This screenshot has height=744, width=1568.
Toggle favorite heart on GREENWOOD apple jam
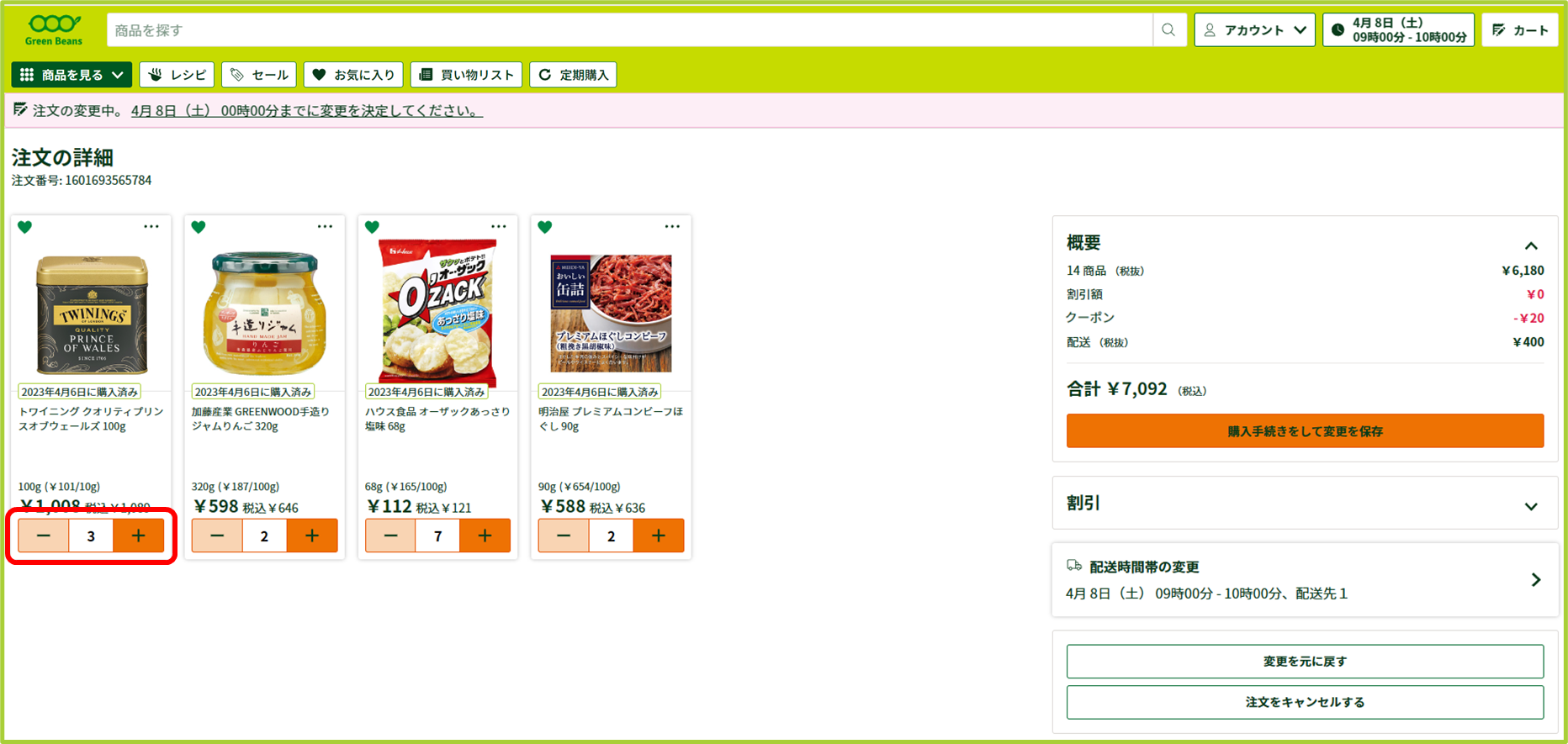click(x=199, y=227)
